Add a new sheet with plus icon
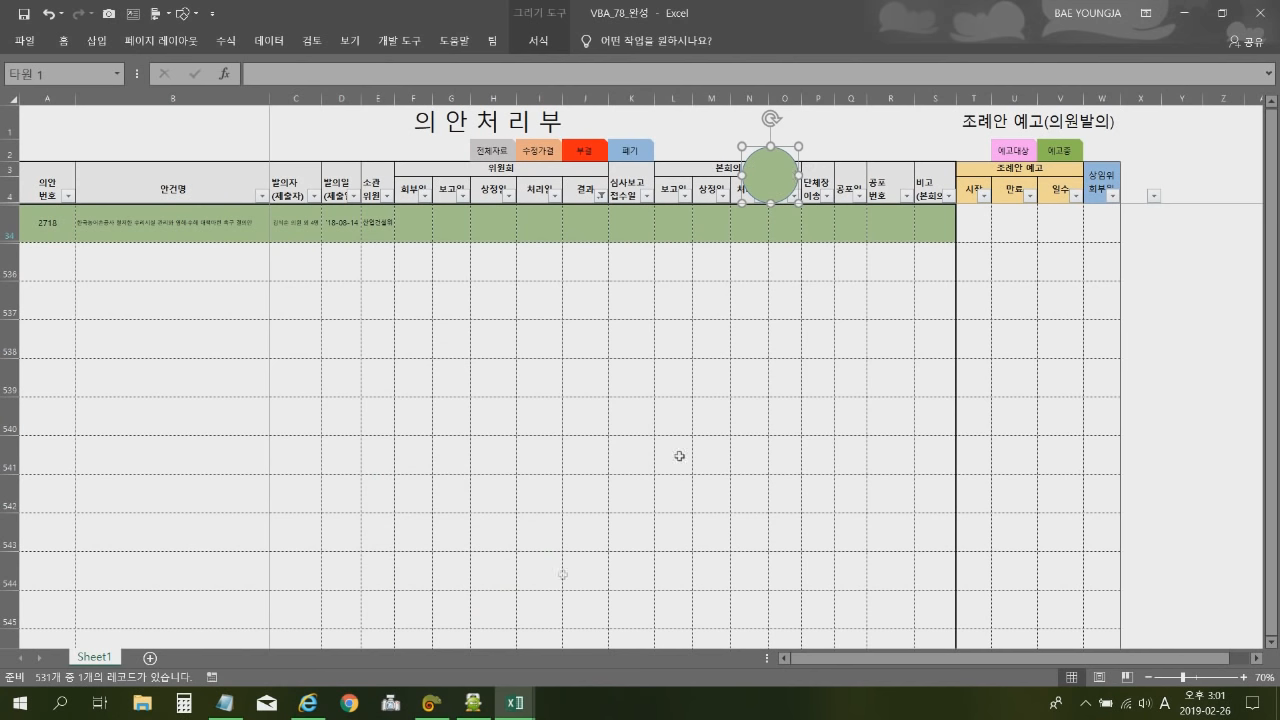Screen dimensions: 1280x720 [x=150, y=658]
